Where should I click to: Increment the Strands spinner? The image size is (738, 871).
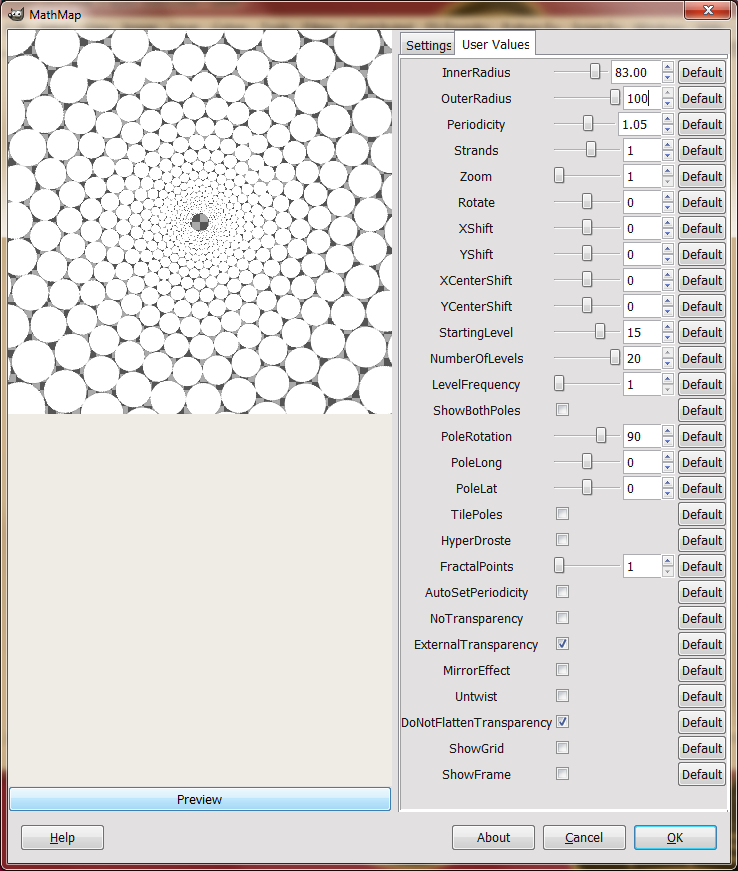tap(667, 145)
